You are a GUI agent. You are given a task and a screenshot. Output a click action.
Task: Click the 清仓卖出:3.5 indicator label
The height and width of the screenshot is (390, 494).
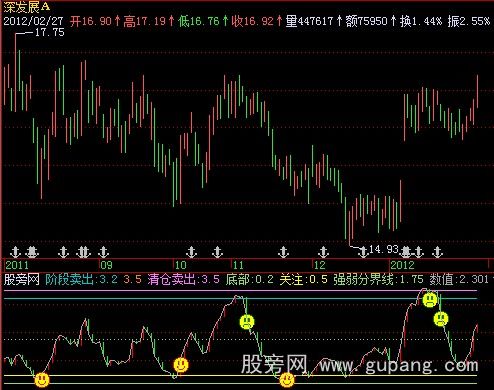pos(184,279)
